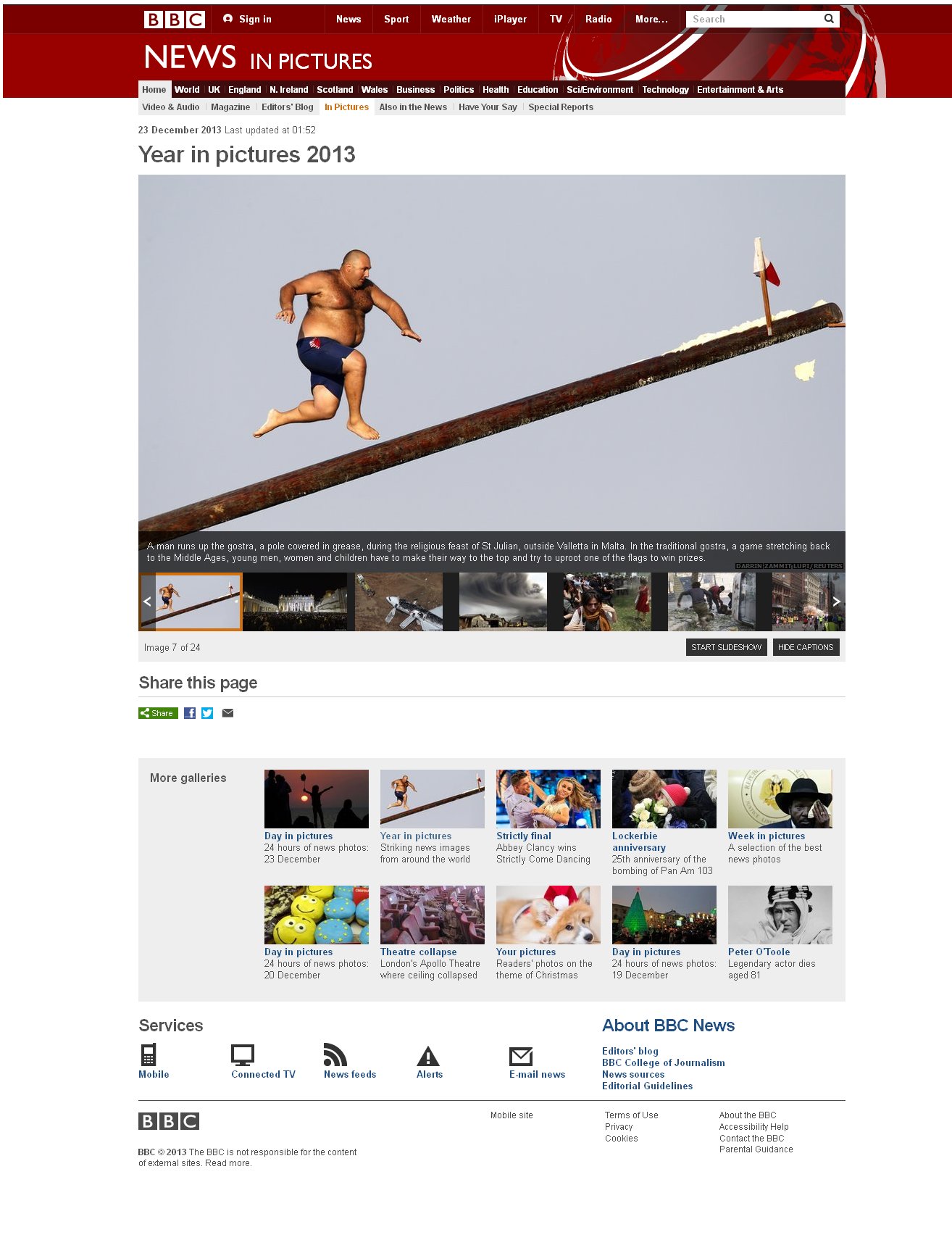The image size is (952, 1248).
Task: Click the BBC logo in header
Action: pyautogui.click(x=174, y=20)
